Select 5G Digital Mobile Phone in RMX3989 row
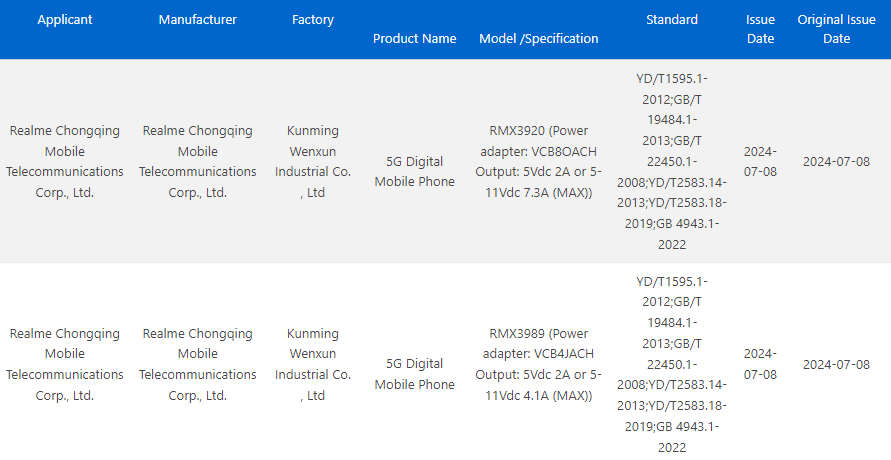This screenshot has height=460, width=891. click(414, 374)
